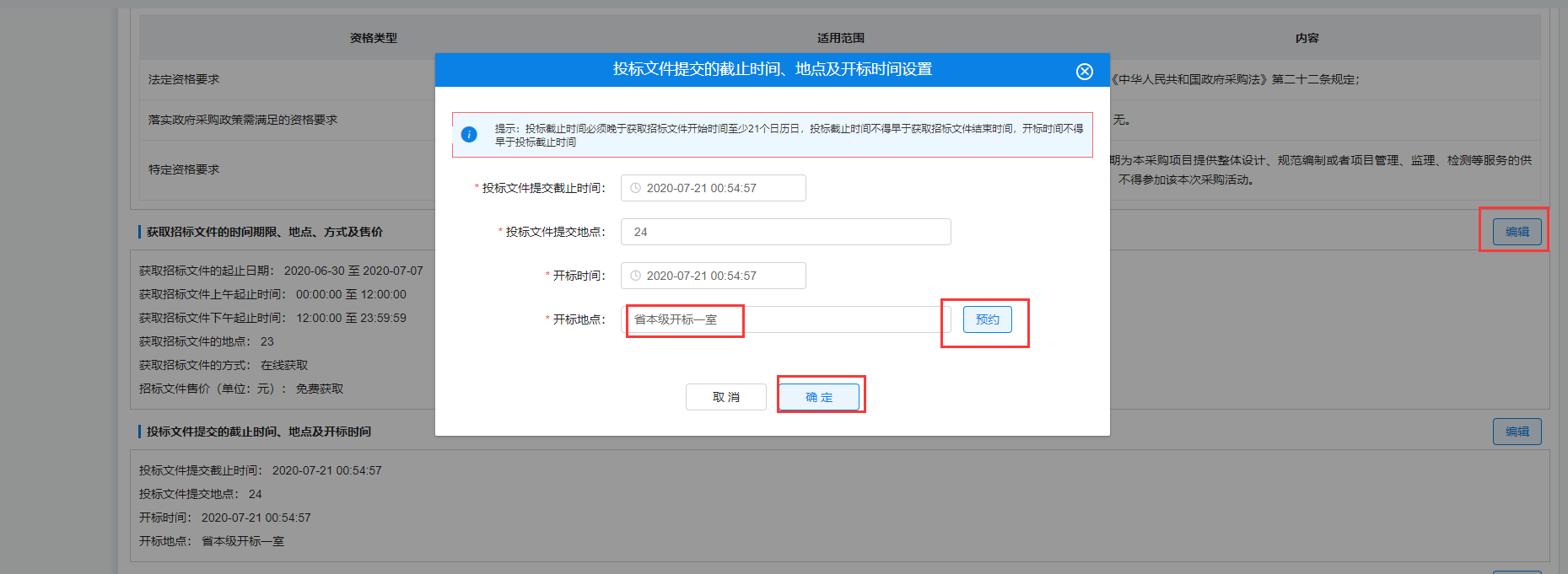Click clock icon in 开标时间 field
The image size is (1568, 574).
(x=636, y=276)
